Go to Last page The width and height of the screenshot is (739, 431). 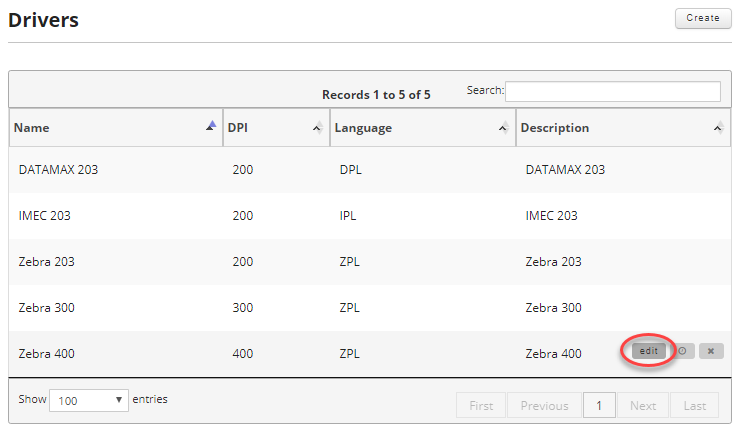click(x=694, y=405)
